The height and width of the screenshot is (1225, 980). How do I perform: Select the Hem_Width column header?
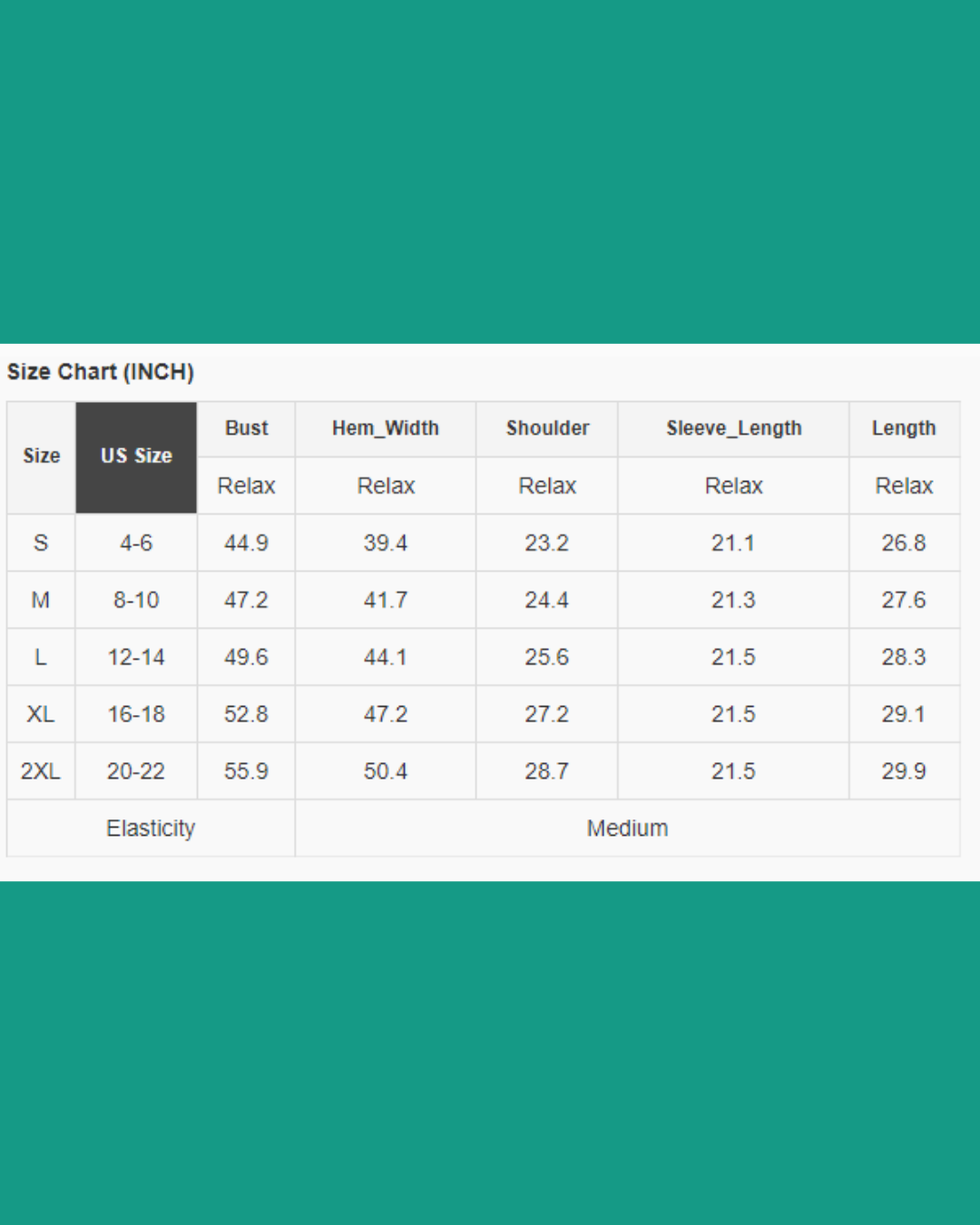point(386,428)
